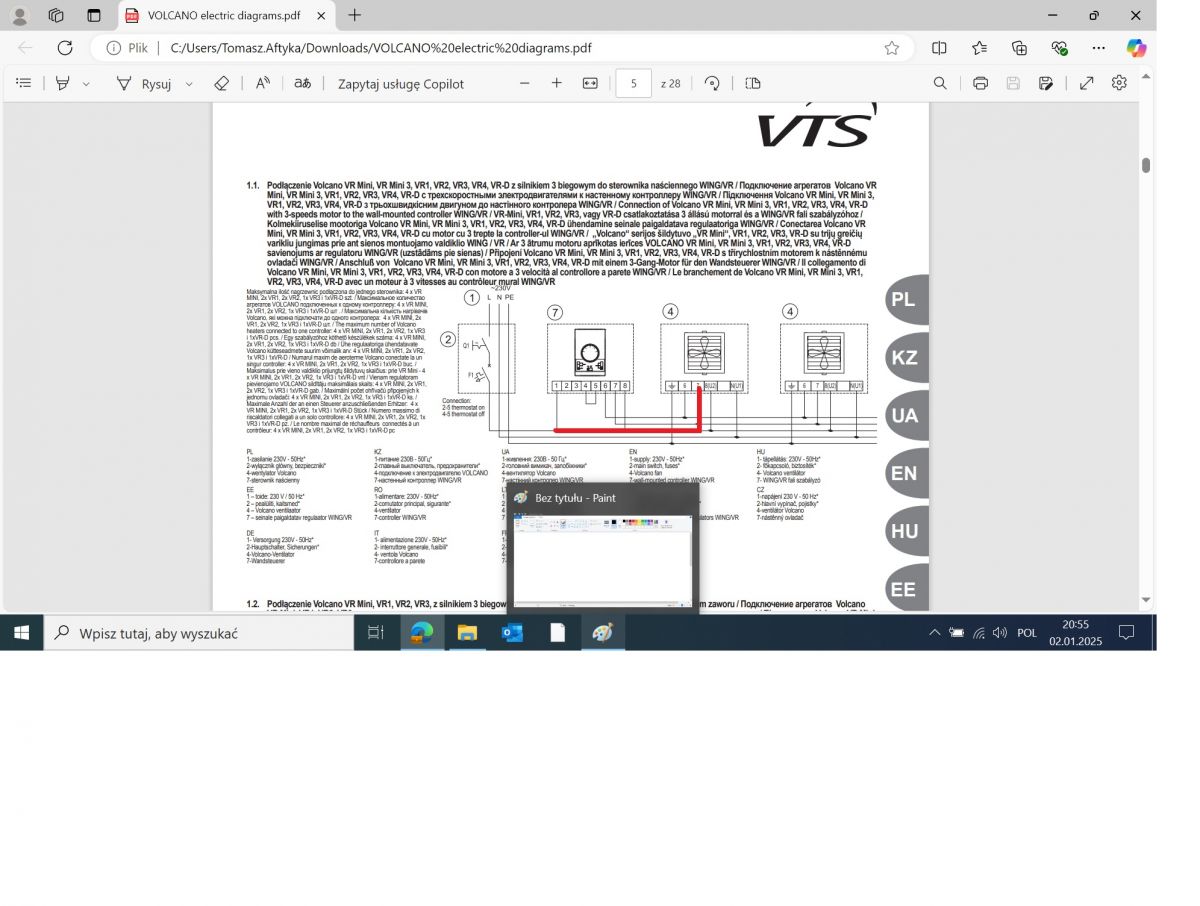The height and width of the screenshot is (906, 1200).
Task: Open Edge Settings and more menu
Action: [x=1099, y=48]
